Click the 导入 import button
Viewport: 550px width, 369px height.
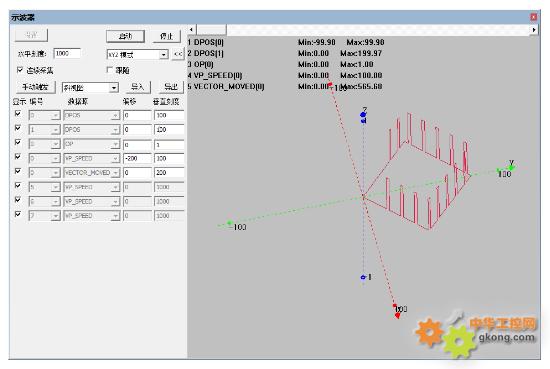tap(138, 87)
